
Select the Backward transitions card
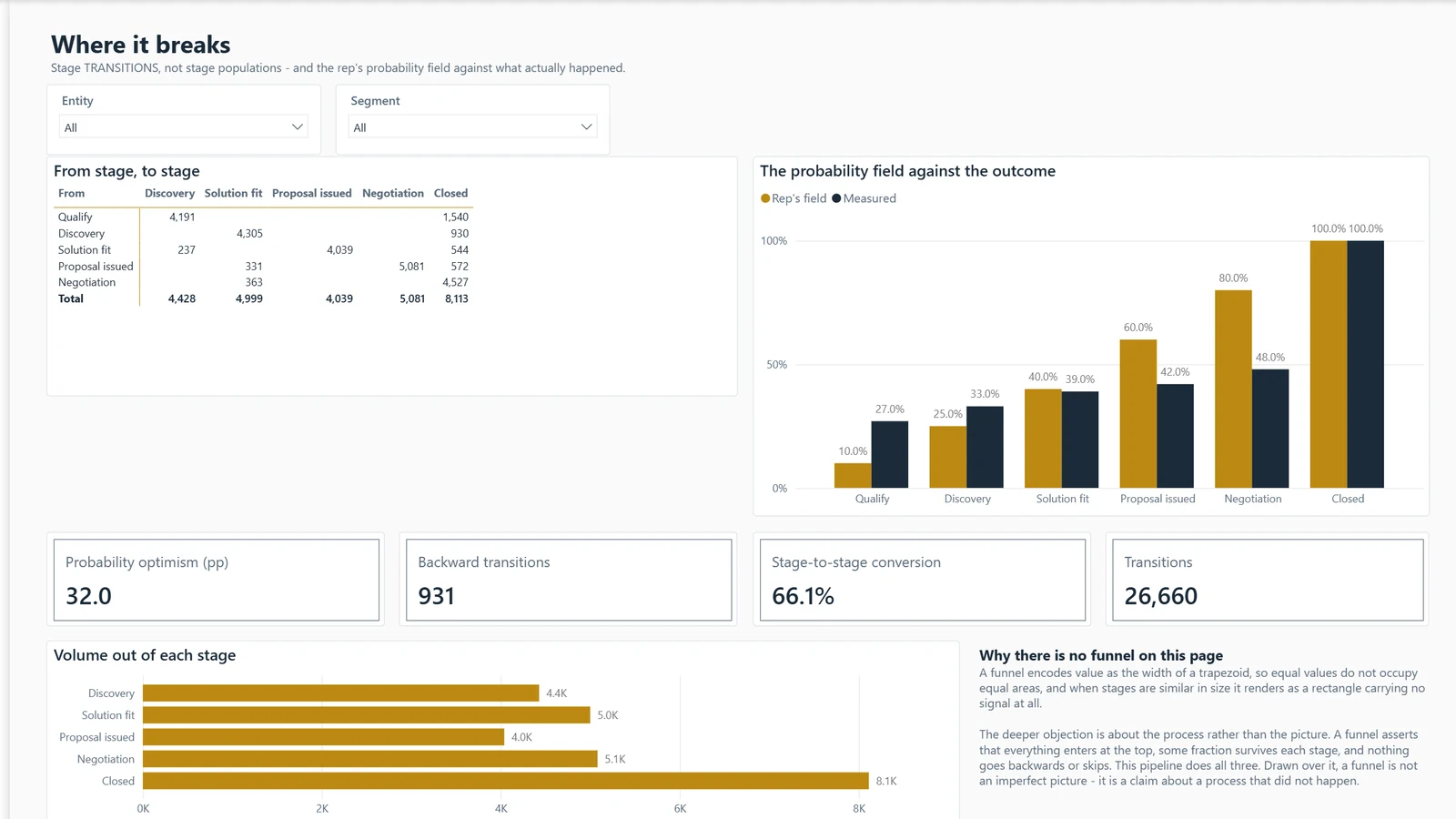click(x=569, y=580)
